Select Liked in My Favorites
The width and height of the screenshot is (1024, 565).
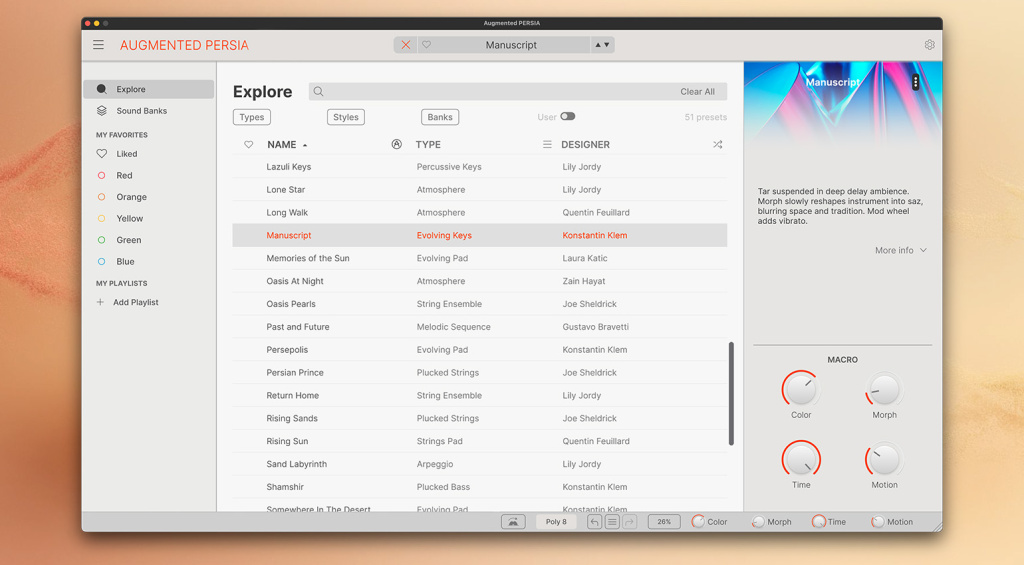(x=127, y=154)
